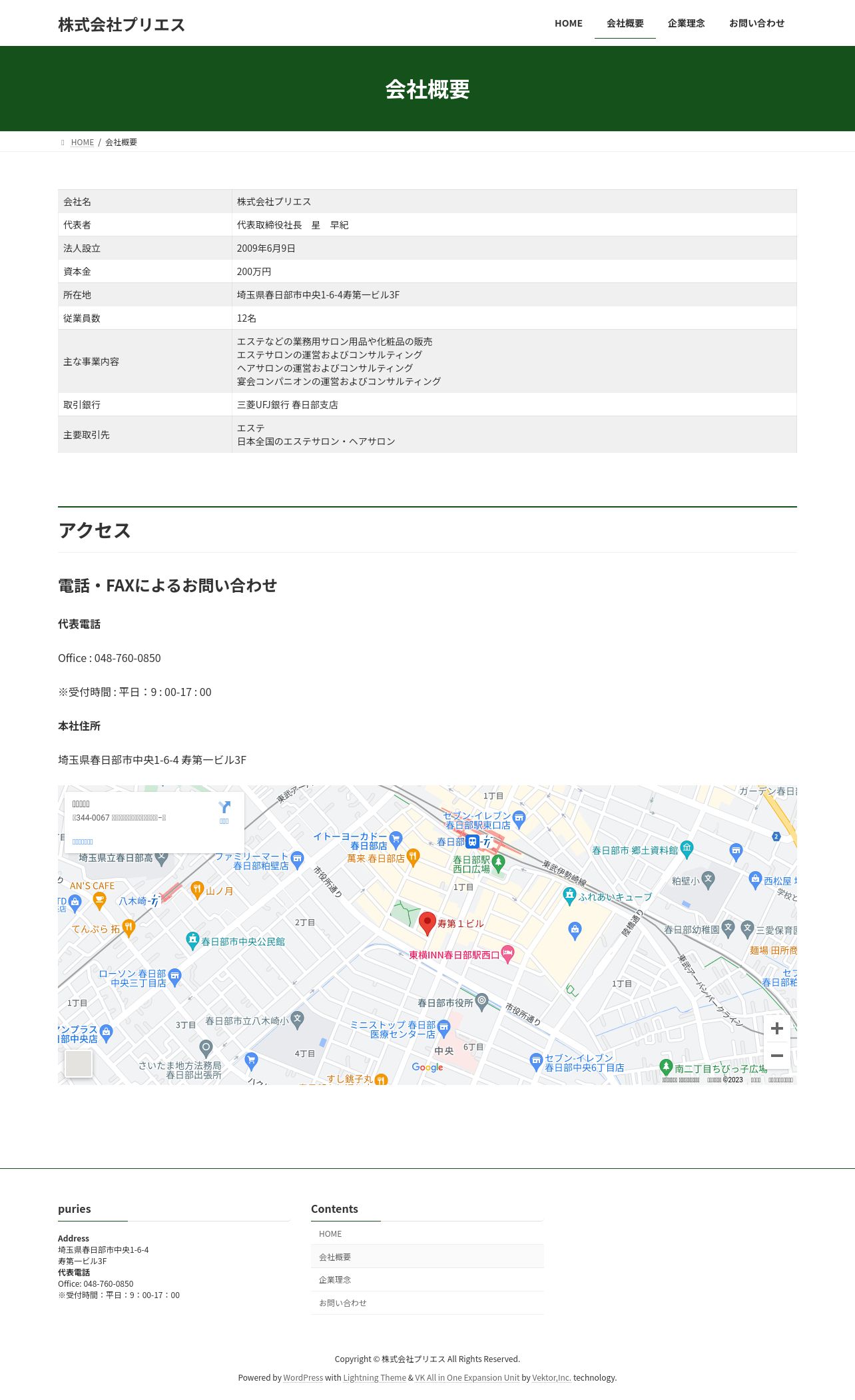The width and height of the screenshot is (855, 1400).
Task: Click 代表取締役社長 星 早紀 table cell
Action: click(514, 224)
